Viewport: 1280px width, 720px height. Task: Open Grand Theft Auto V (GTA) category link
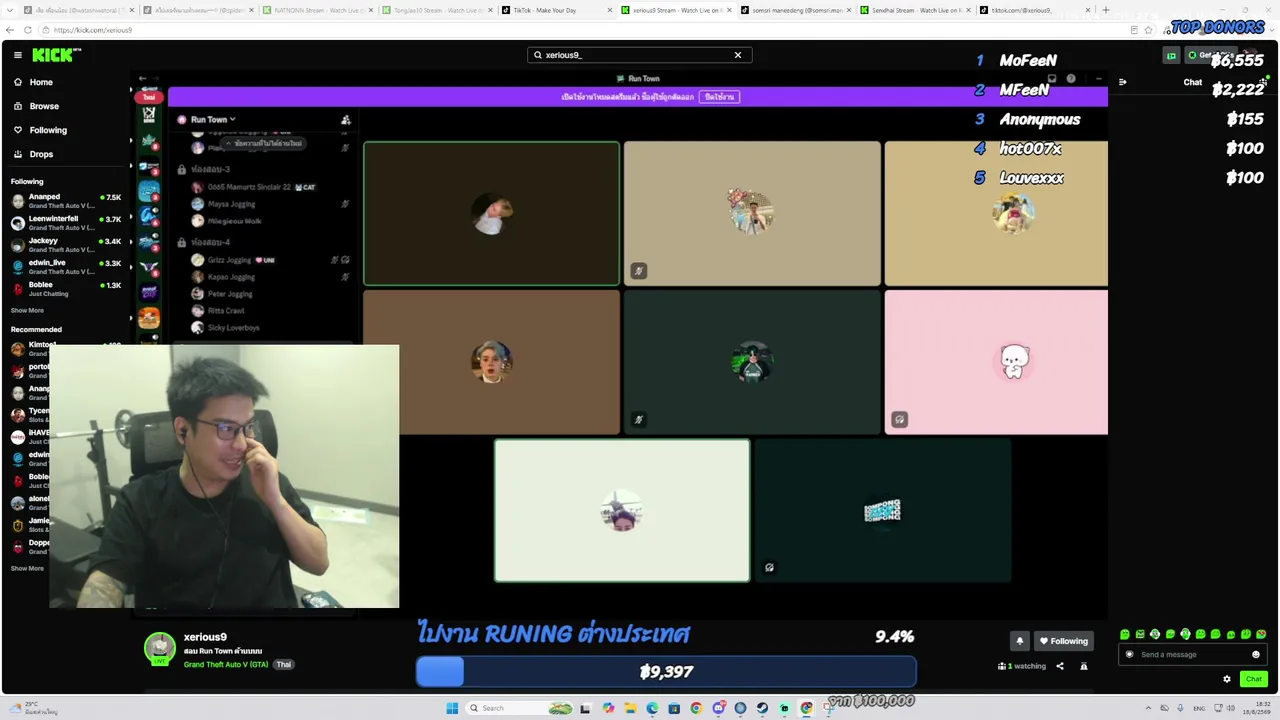[x=226, y=664]
